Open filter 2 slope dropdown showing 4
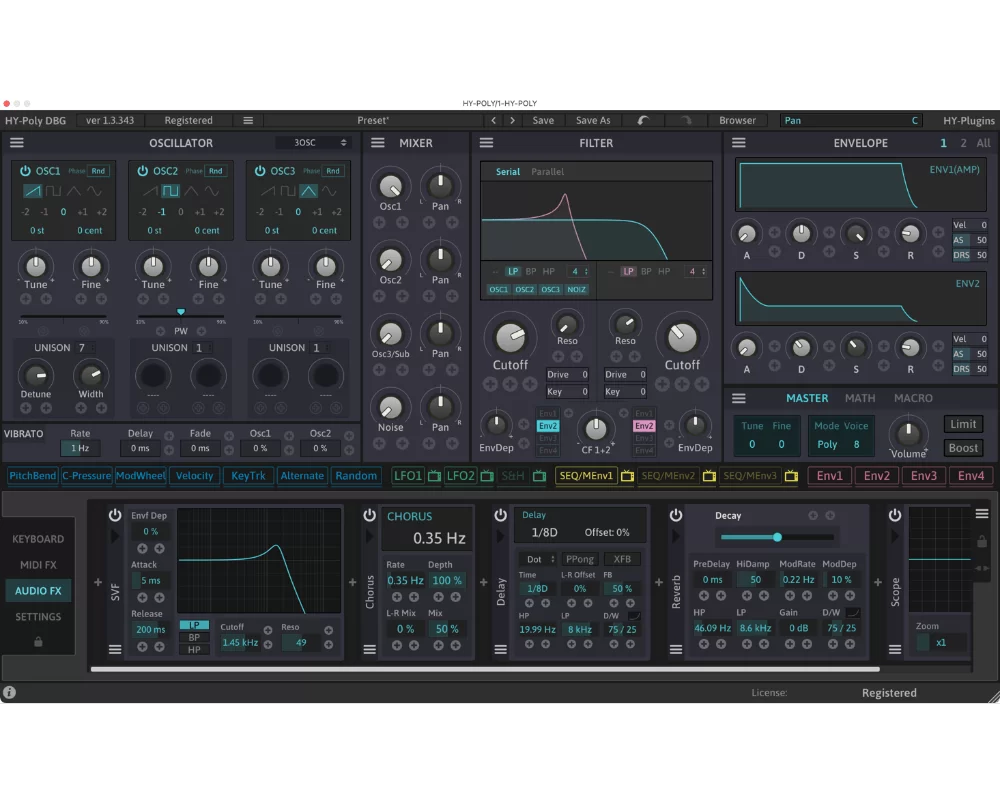Screen dimensions: 1000x800 coord(695,272)
